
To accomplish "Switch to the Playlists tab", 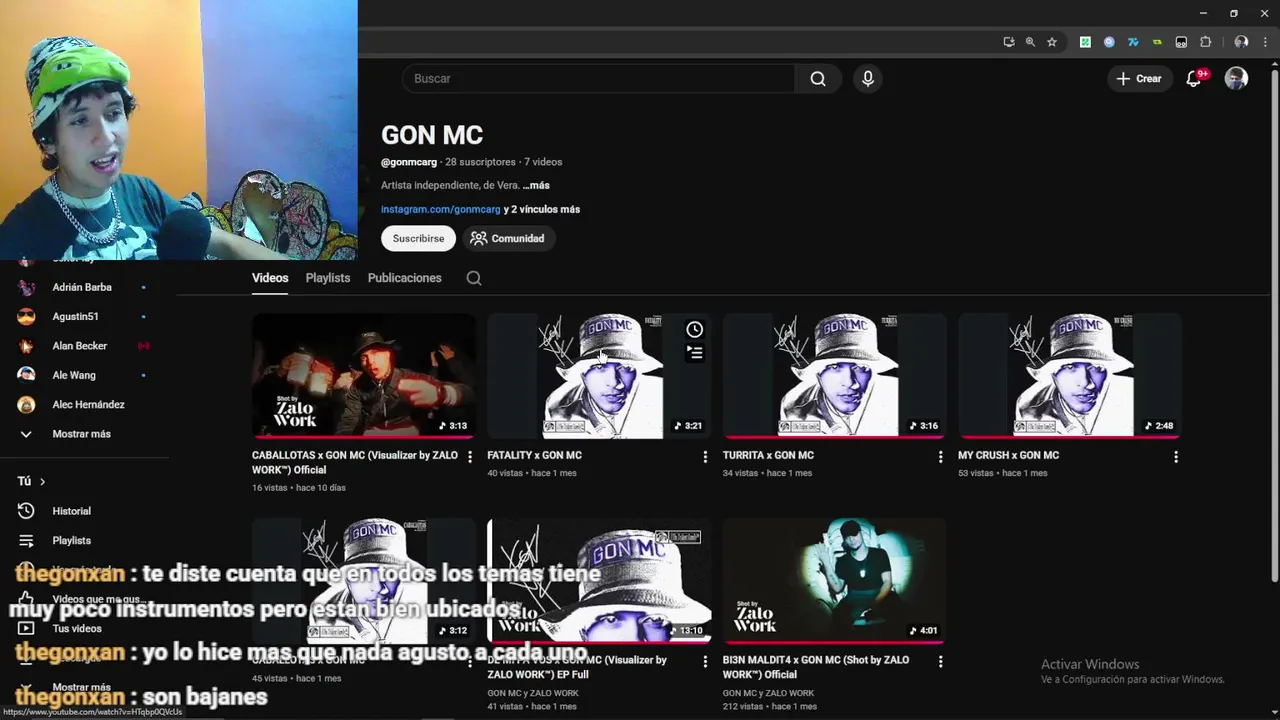I will pyautogui.click(x=328, y=278).
